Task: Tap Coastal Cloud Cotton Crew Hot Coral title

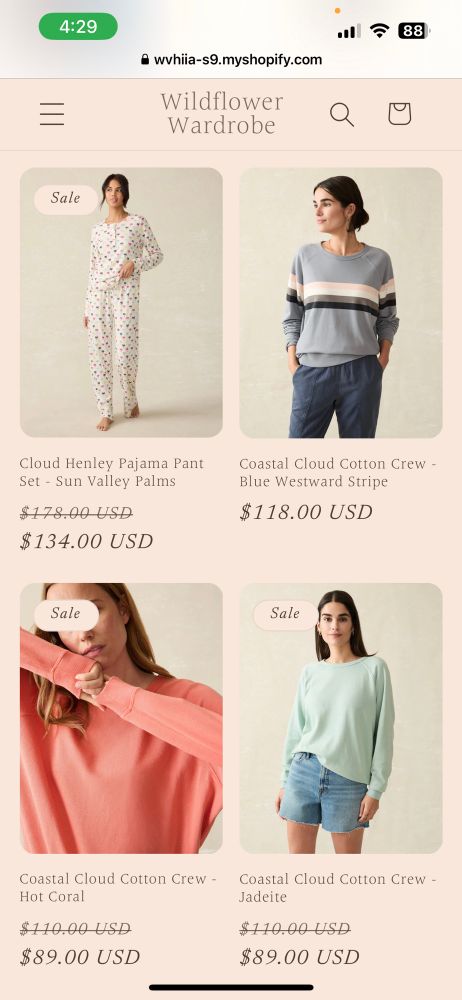Action: (118, 888)
